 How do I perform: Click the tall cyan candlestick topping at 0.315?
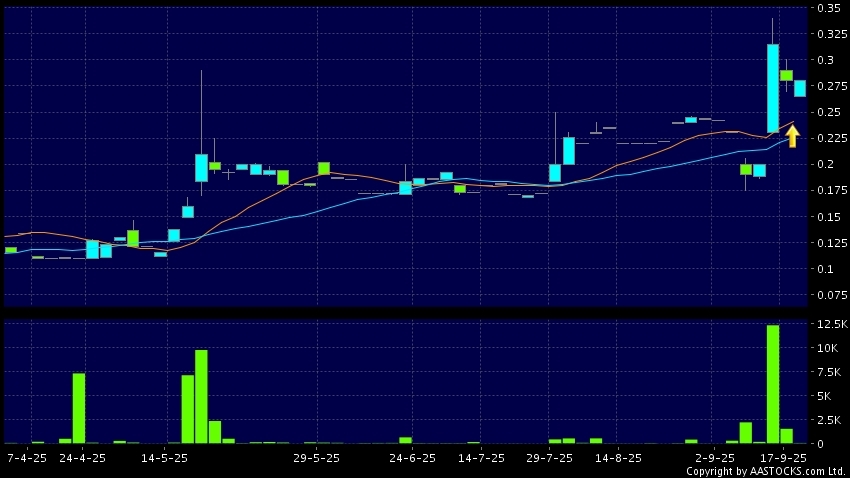(773, 88)
